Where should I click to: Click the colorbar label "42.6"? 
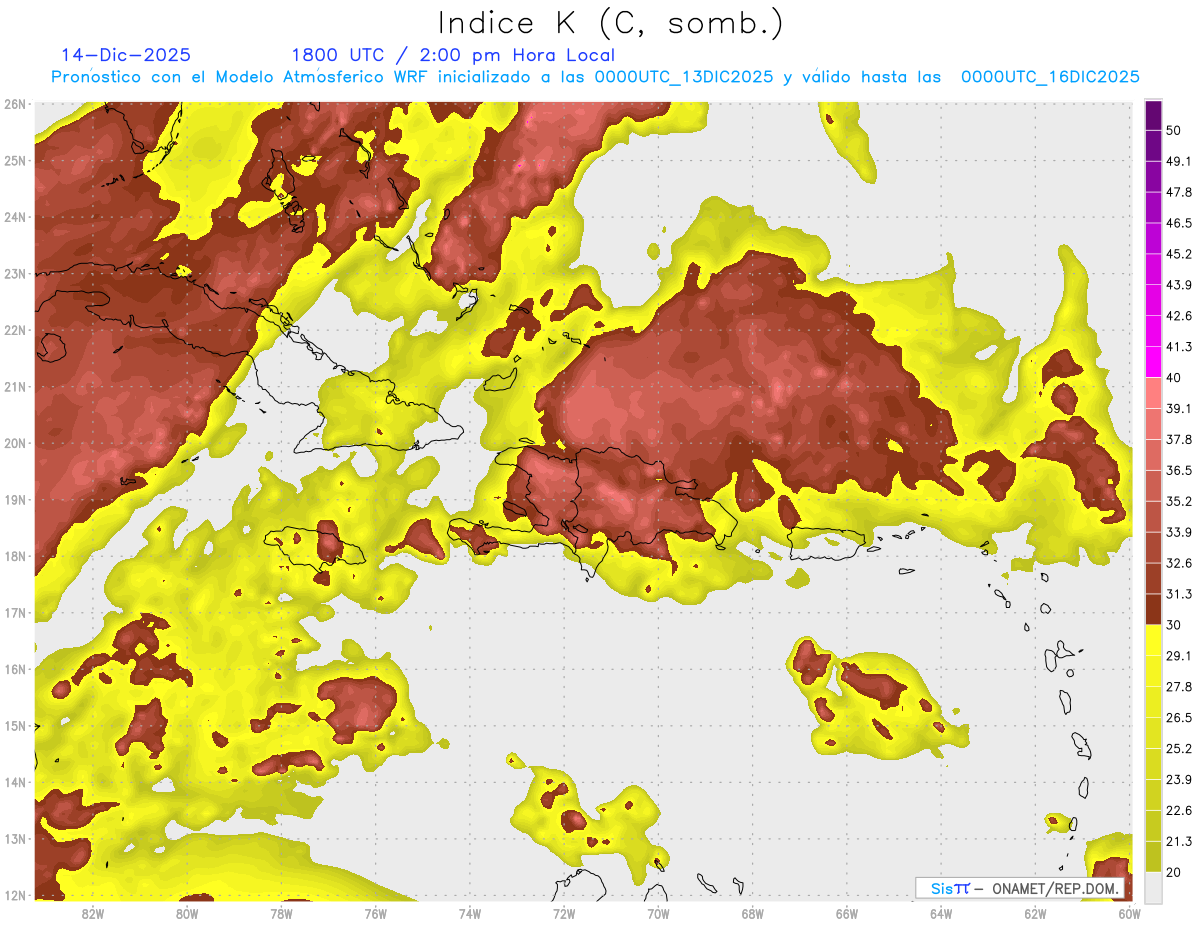point(1178,316)
